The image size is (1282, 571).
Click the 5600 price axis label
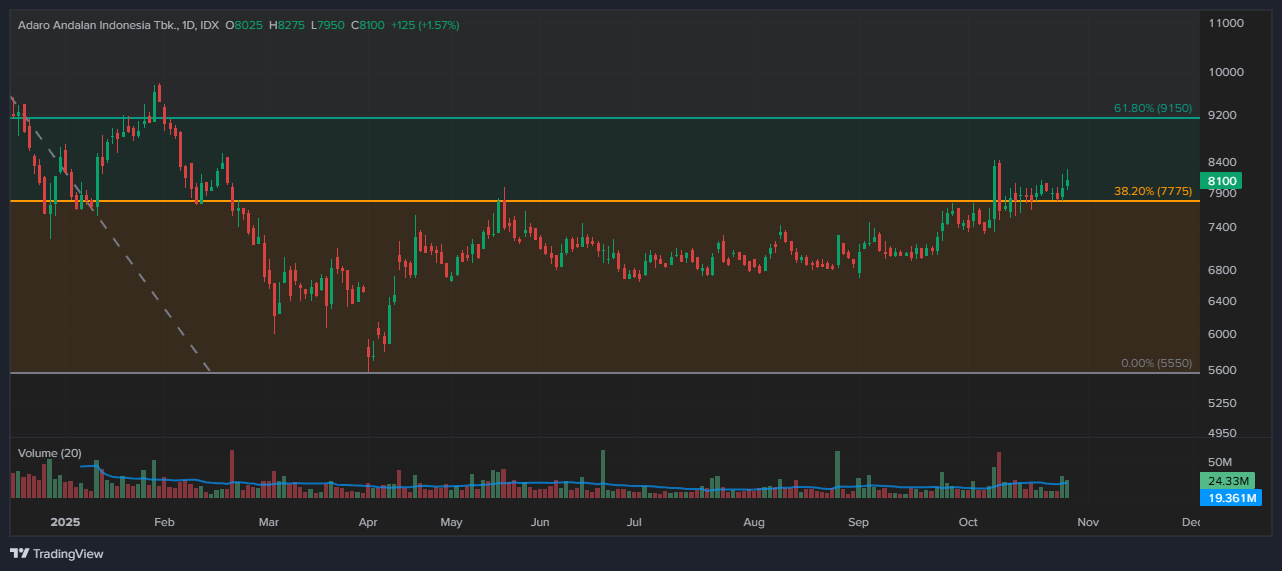1223,370
